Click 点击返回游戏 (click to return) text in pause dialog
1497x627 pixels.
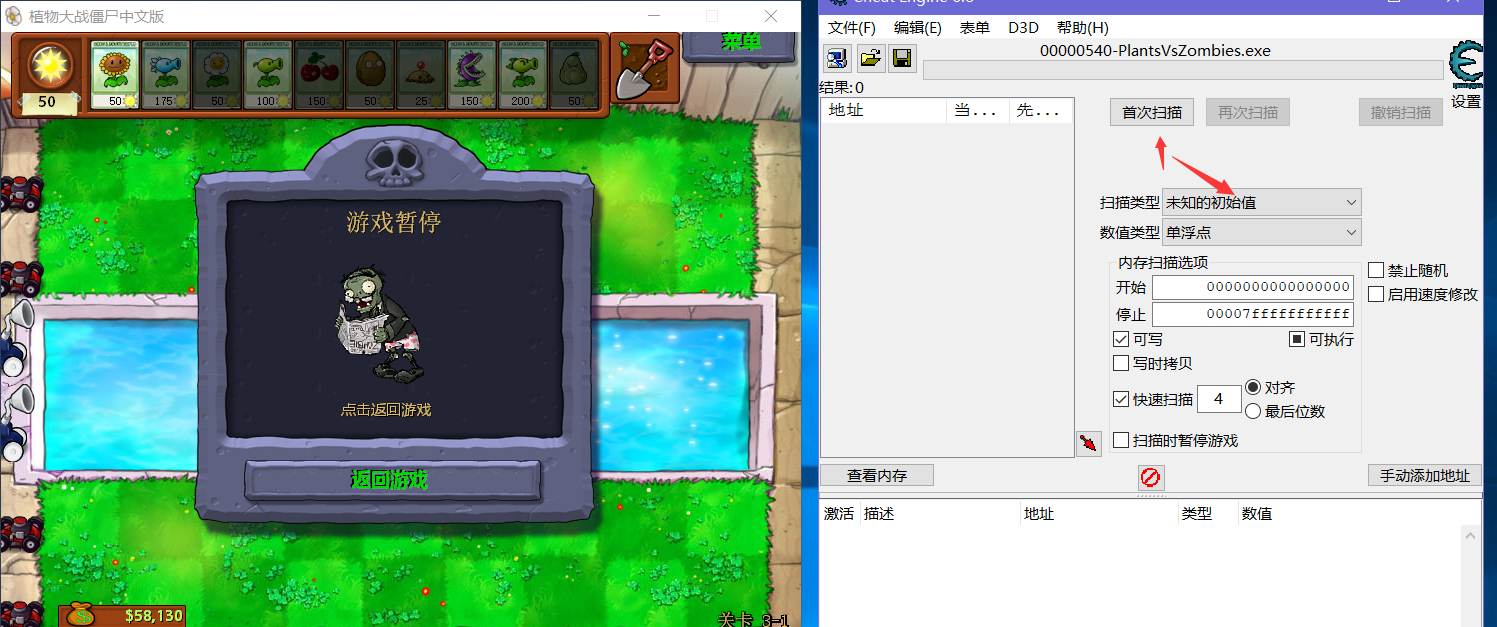[386, 410]
